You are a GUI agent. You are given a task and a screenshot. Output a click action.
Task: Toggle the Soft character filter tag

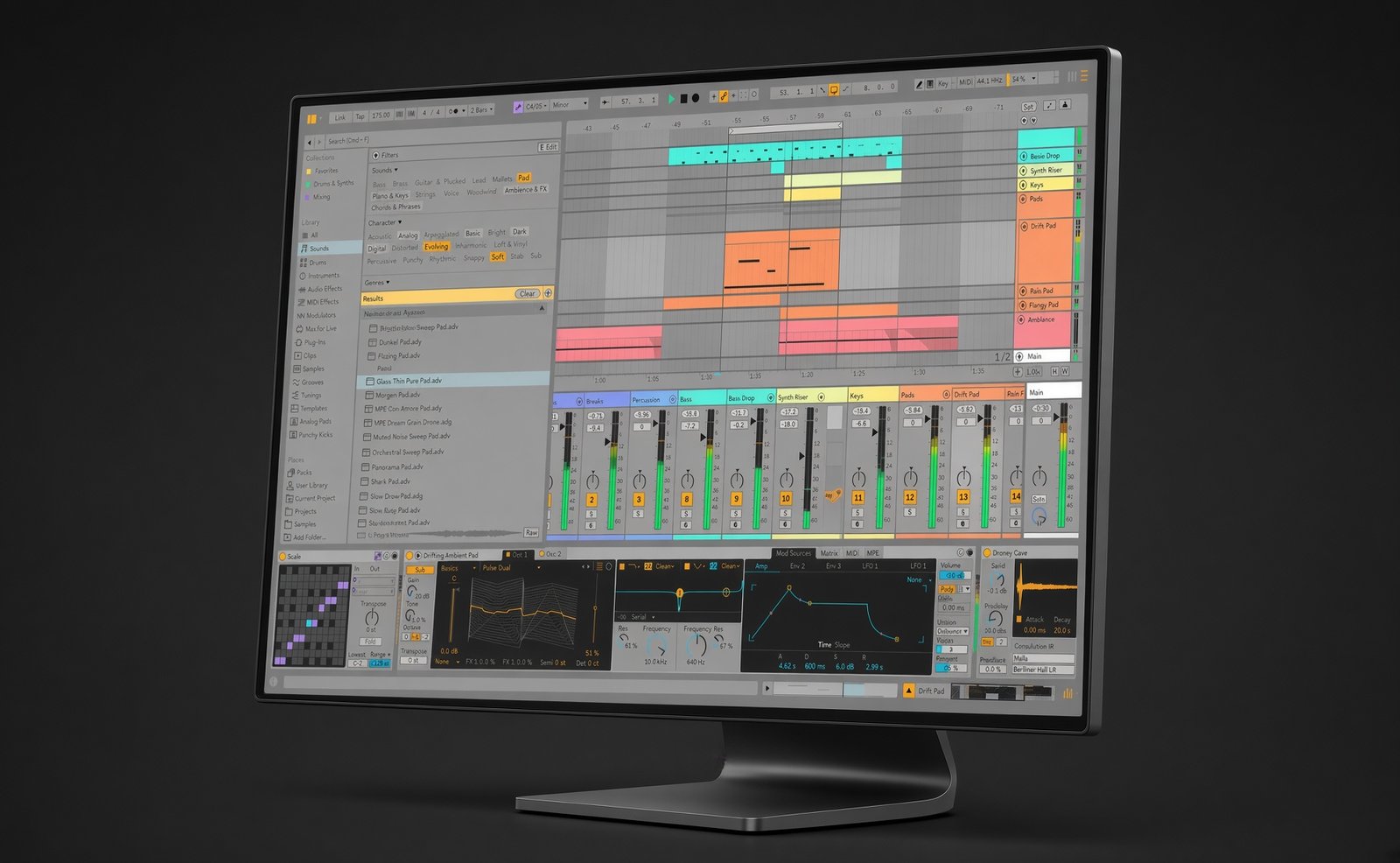[497, 256]
